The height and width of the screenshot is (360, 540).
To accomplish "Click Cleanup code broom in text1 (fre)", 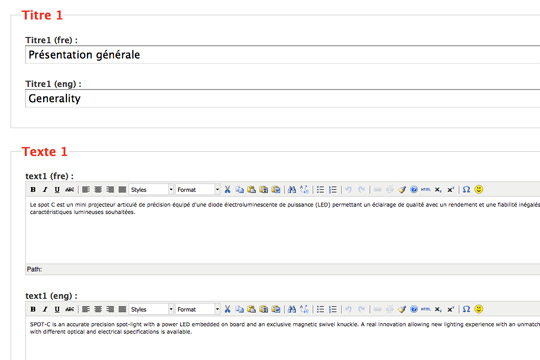I will (402, 189).
